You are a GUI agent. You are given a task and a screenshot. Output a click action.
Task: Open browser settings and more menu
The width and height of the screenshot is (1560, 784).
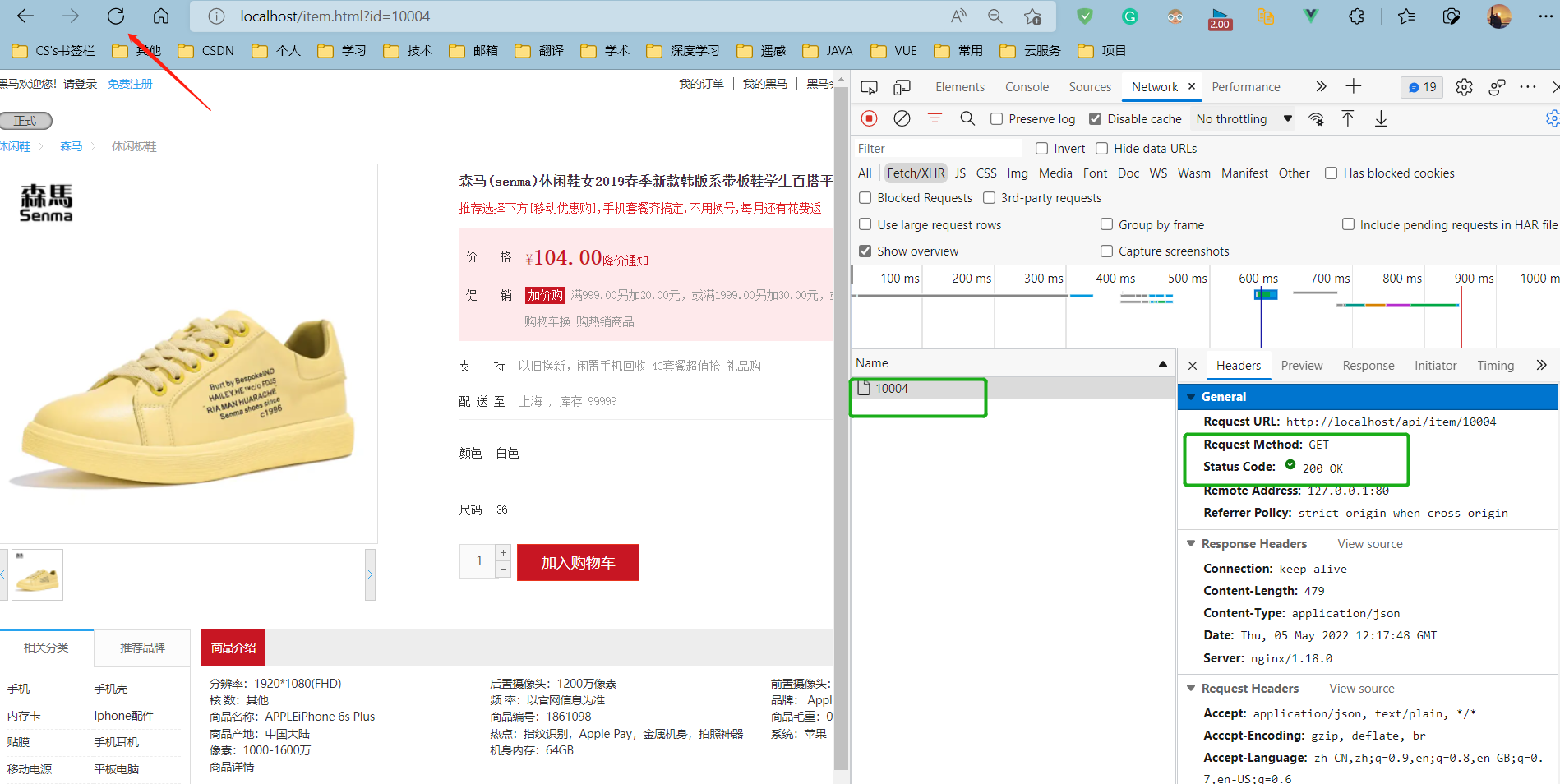click(x=1545, y=16)
